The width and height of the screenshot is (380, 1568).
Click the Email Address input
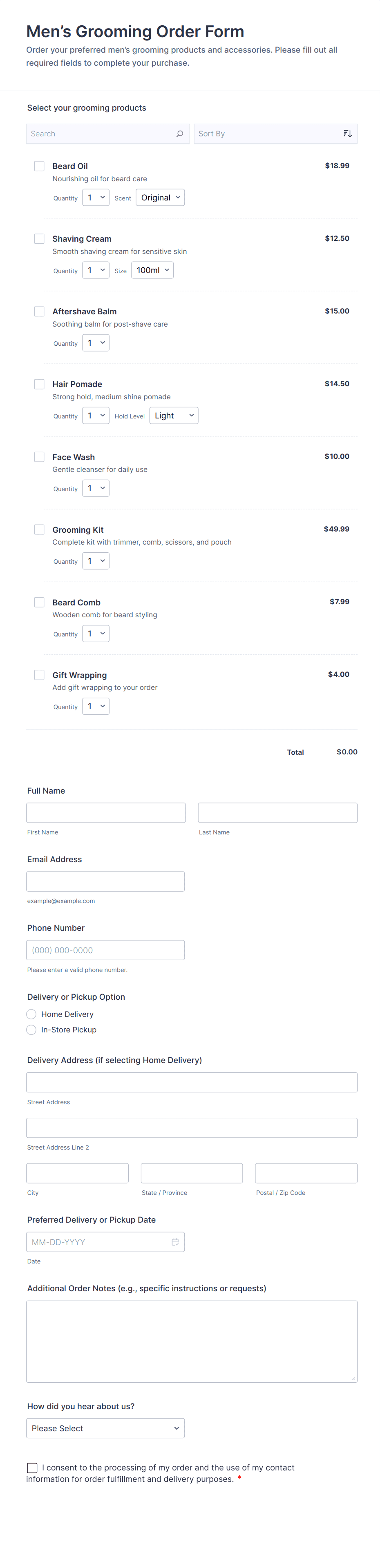tap(105, 881)
